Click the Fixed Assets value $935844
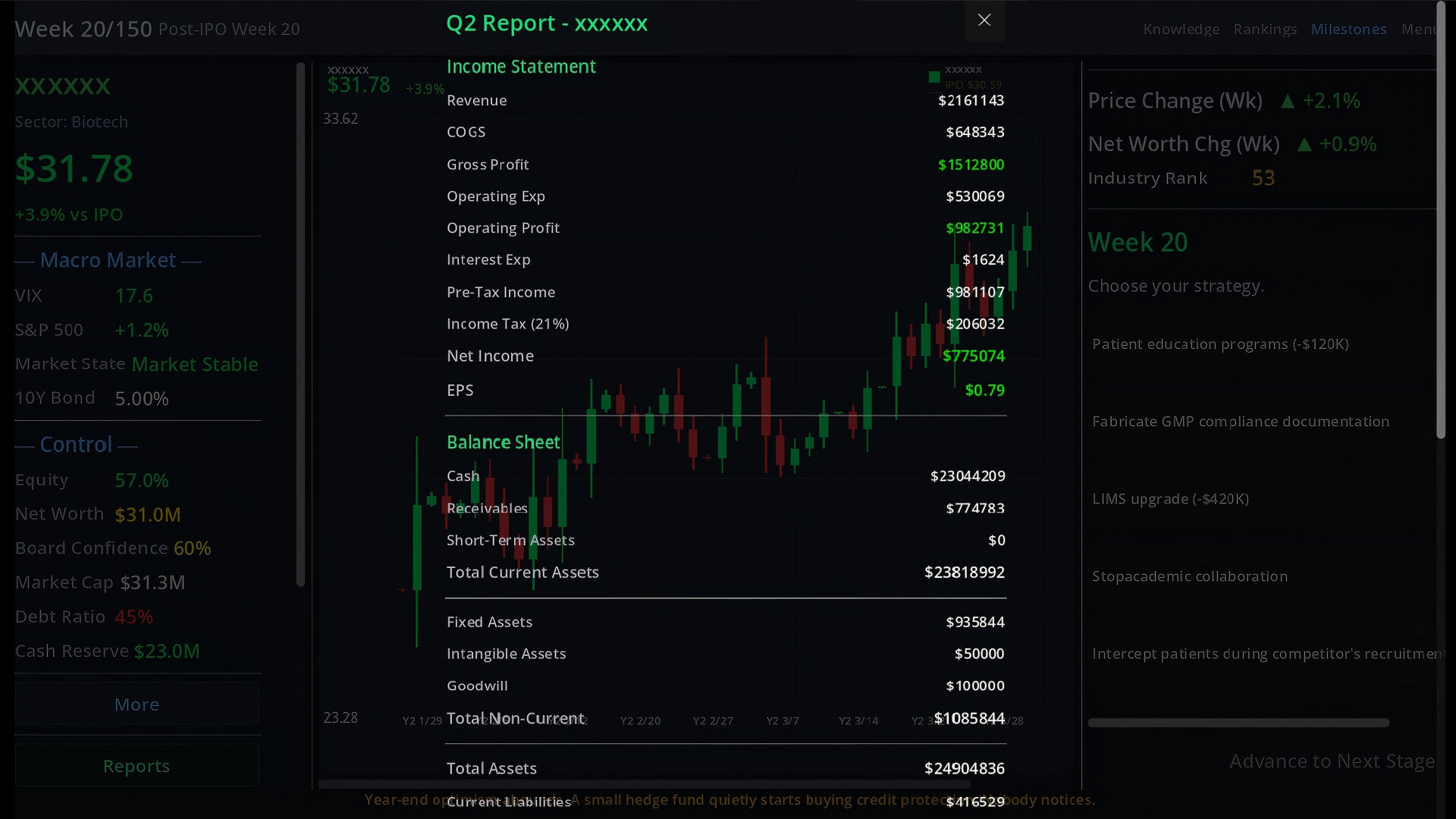 [x=975, y=622]
